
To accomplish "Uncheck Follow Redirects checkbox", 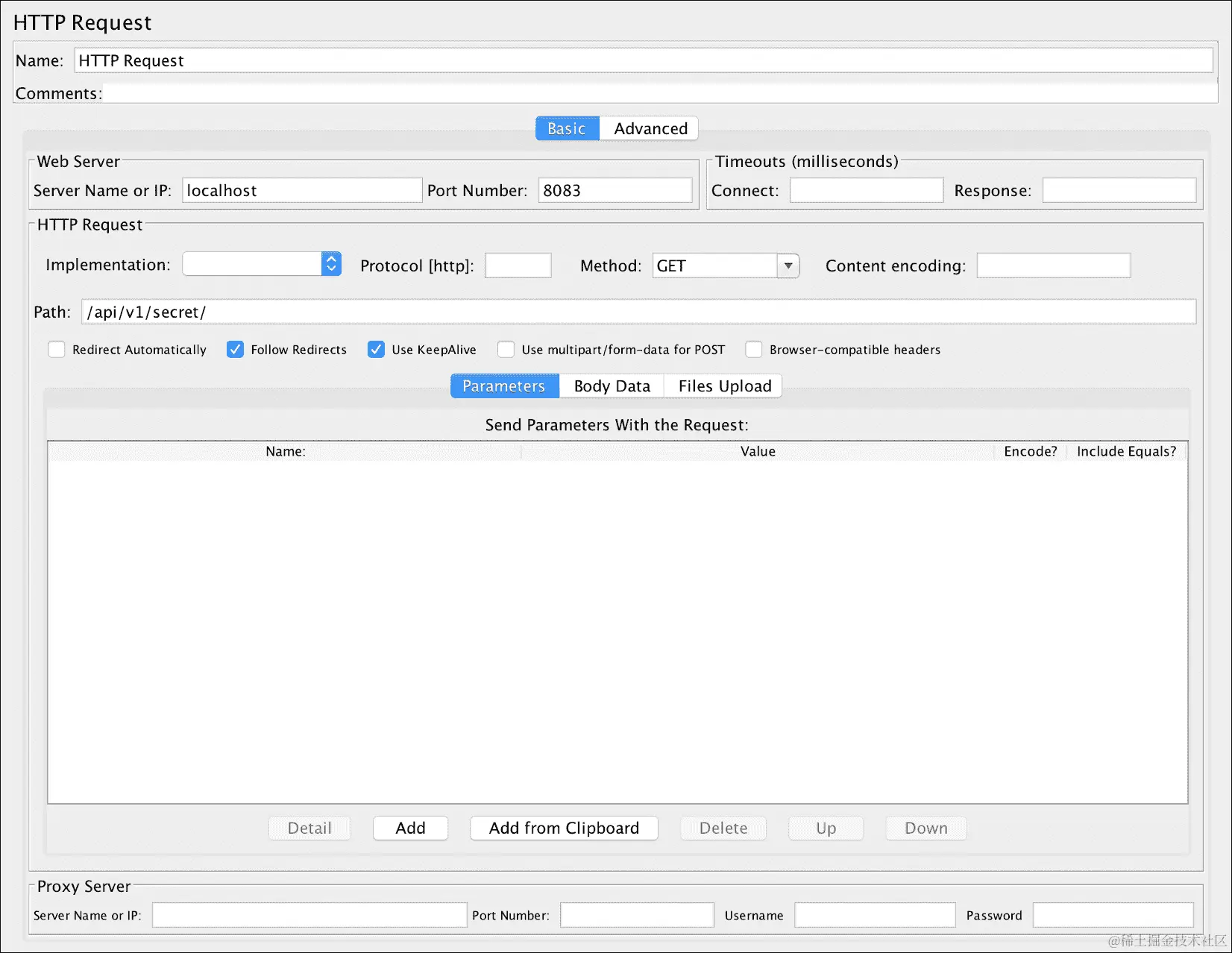I will point(235,349).
